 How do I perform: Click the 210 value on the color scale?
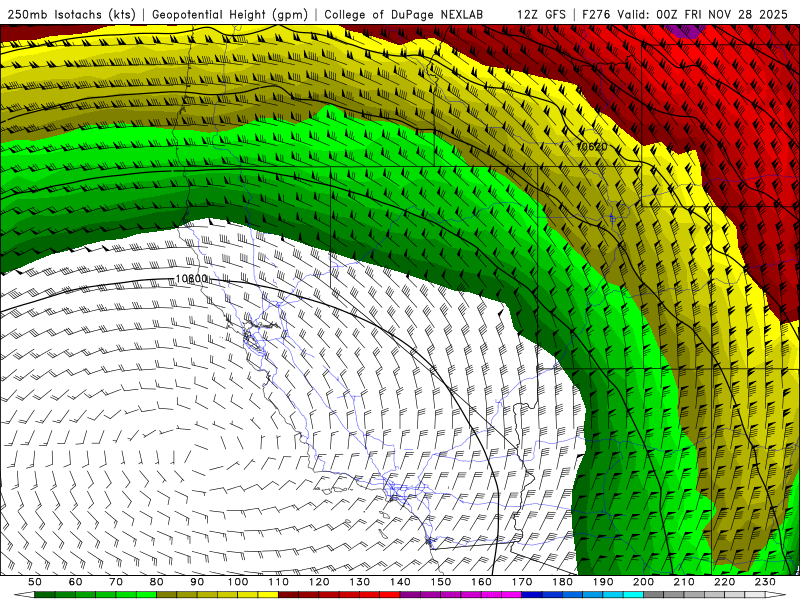pyautogui.click(x=684, y=582)
